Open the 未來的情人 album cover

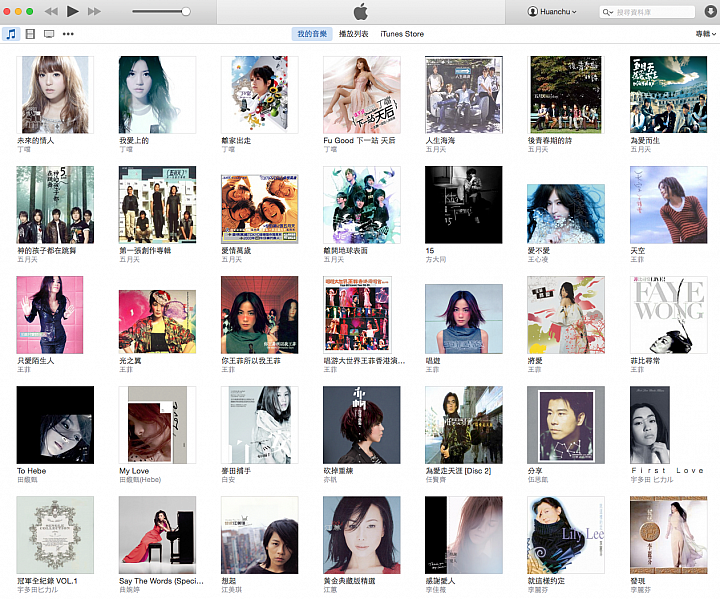coord(55,95)
